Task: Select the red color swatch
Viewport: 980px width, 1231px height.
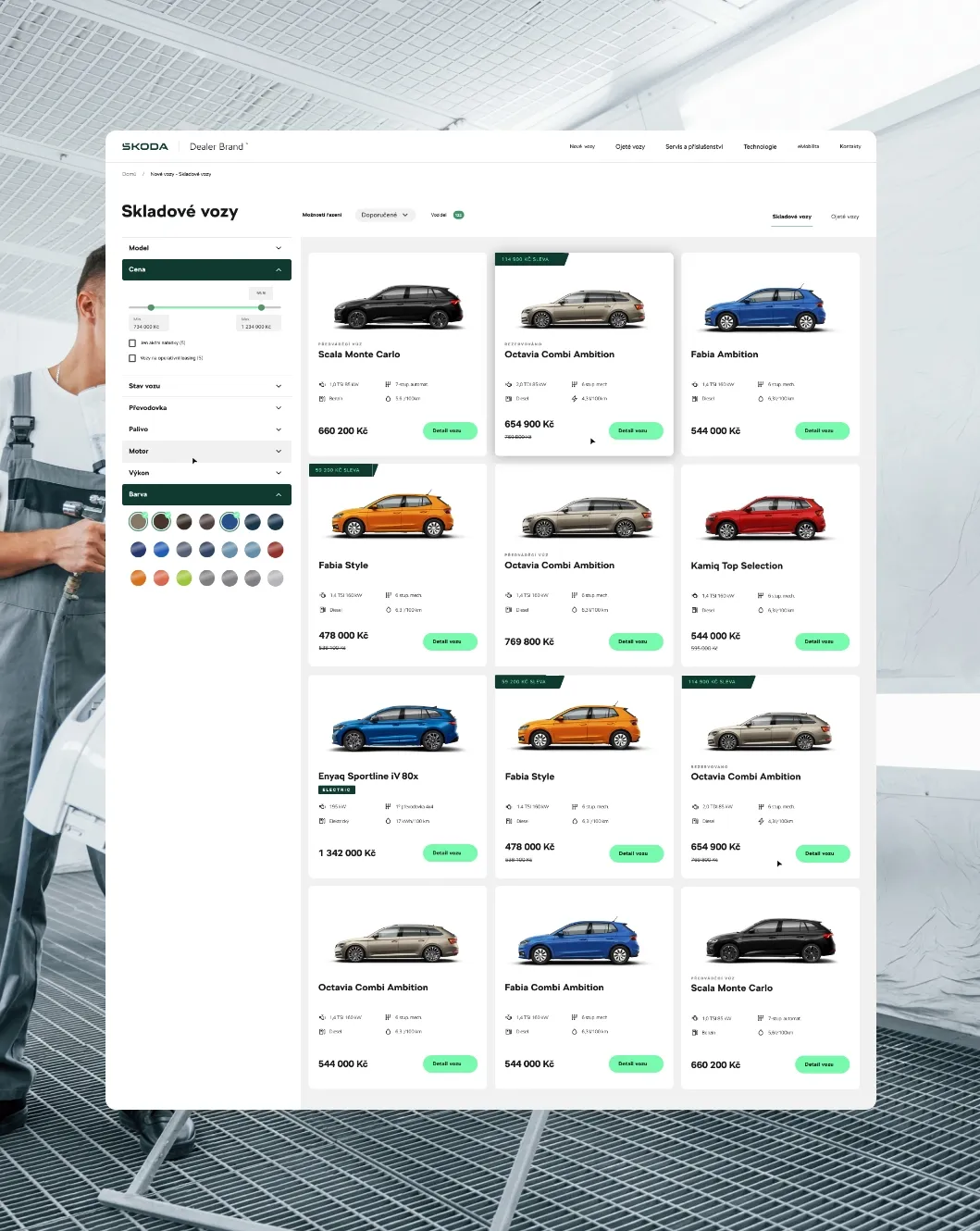Action: (x=275, y=550)
